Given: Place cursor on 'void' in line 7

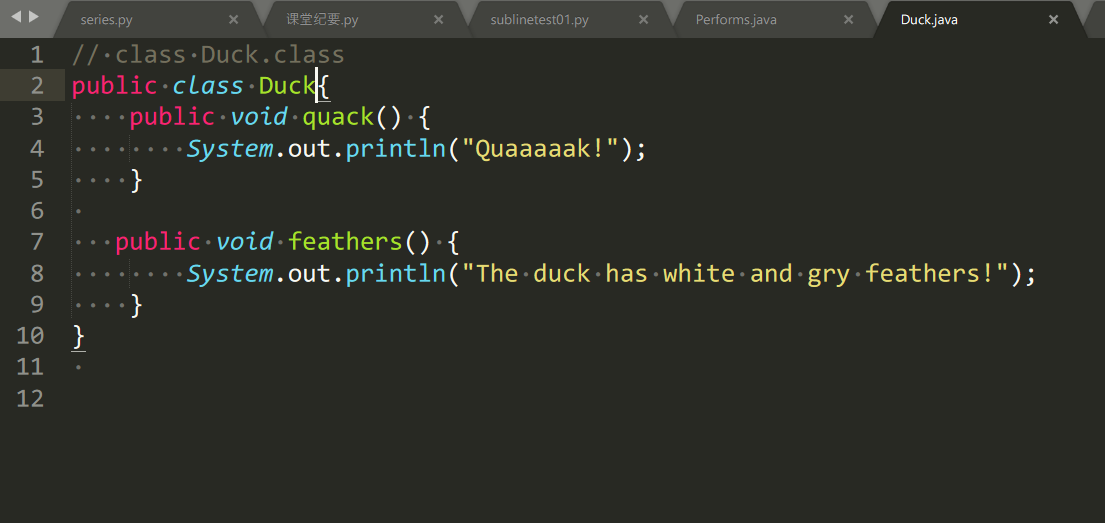Looking at the screenshot, I should 245,242.
